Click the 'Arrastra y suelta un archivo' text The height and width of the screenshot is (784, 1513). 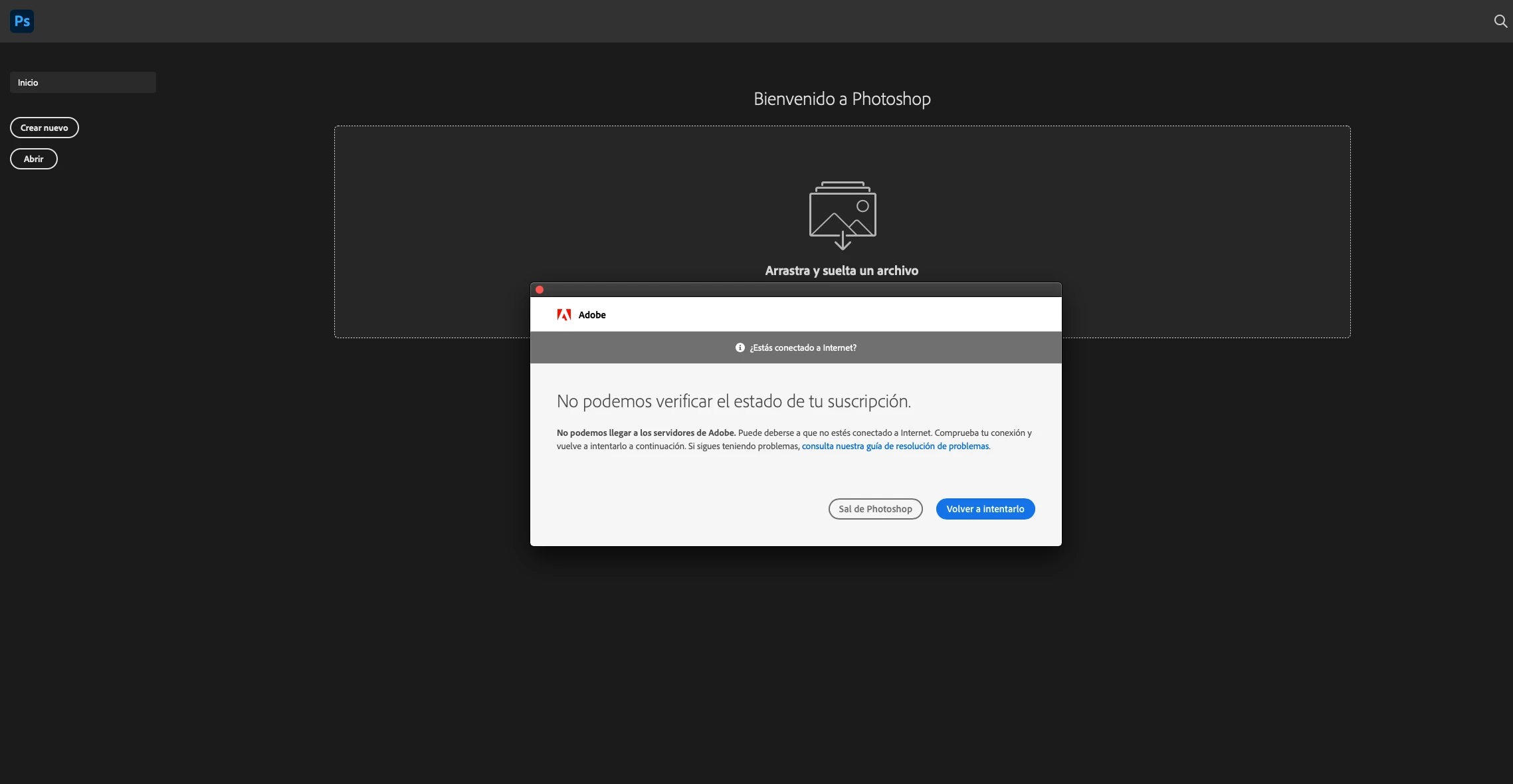coord(841,270)
